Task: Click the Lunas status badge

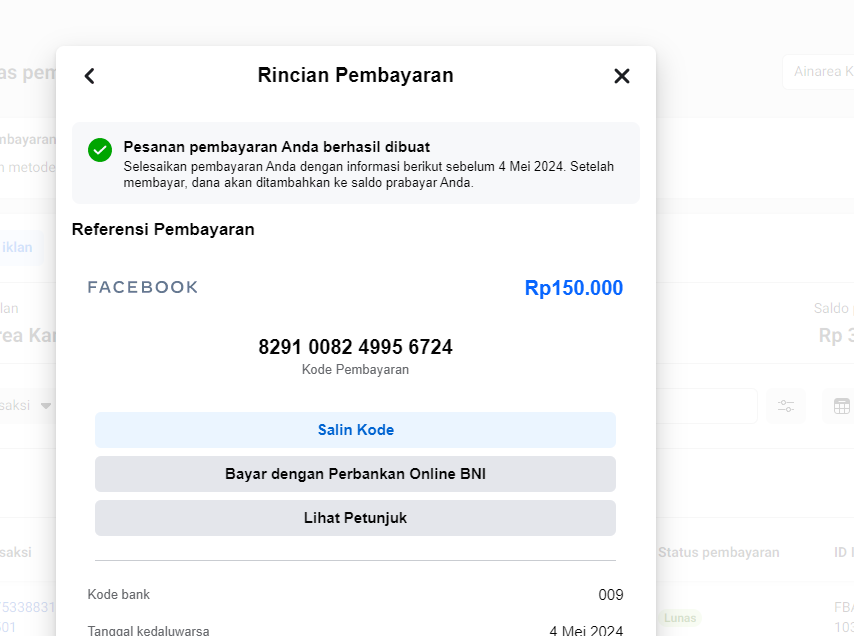Action: [680, 618]
